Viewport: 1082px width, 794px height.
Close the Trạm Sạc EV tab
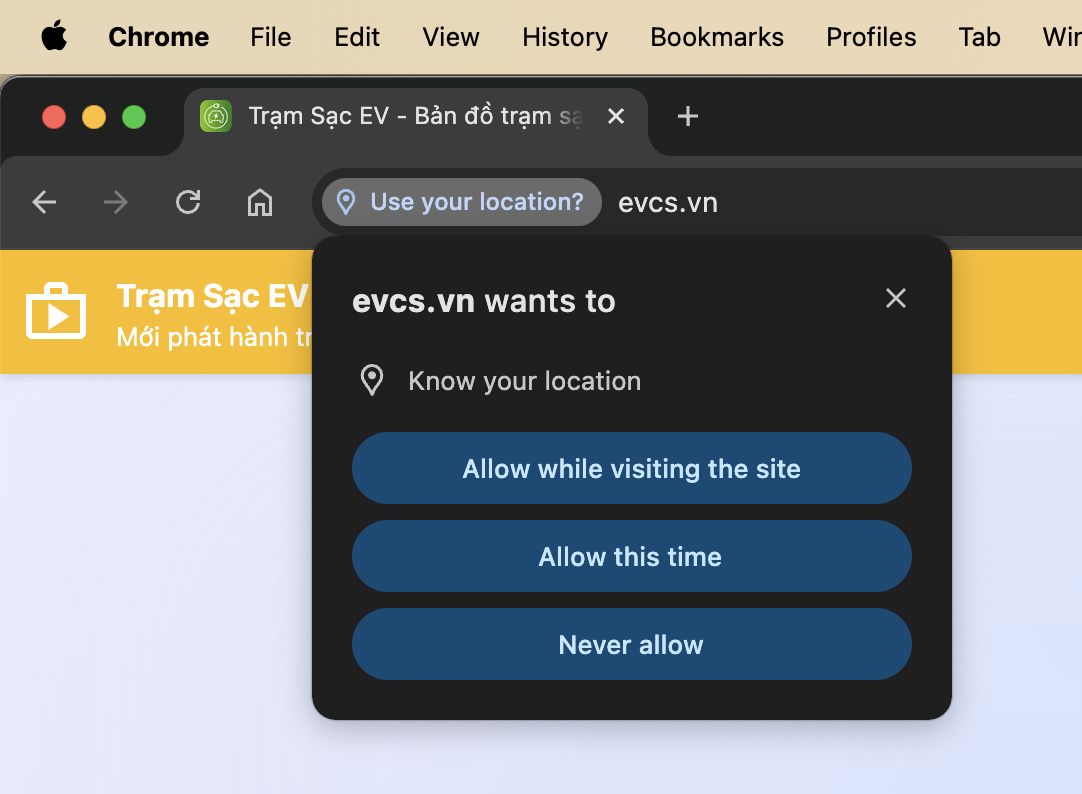(x=616, y=116)
